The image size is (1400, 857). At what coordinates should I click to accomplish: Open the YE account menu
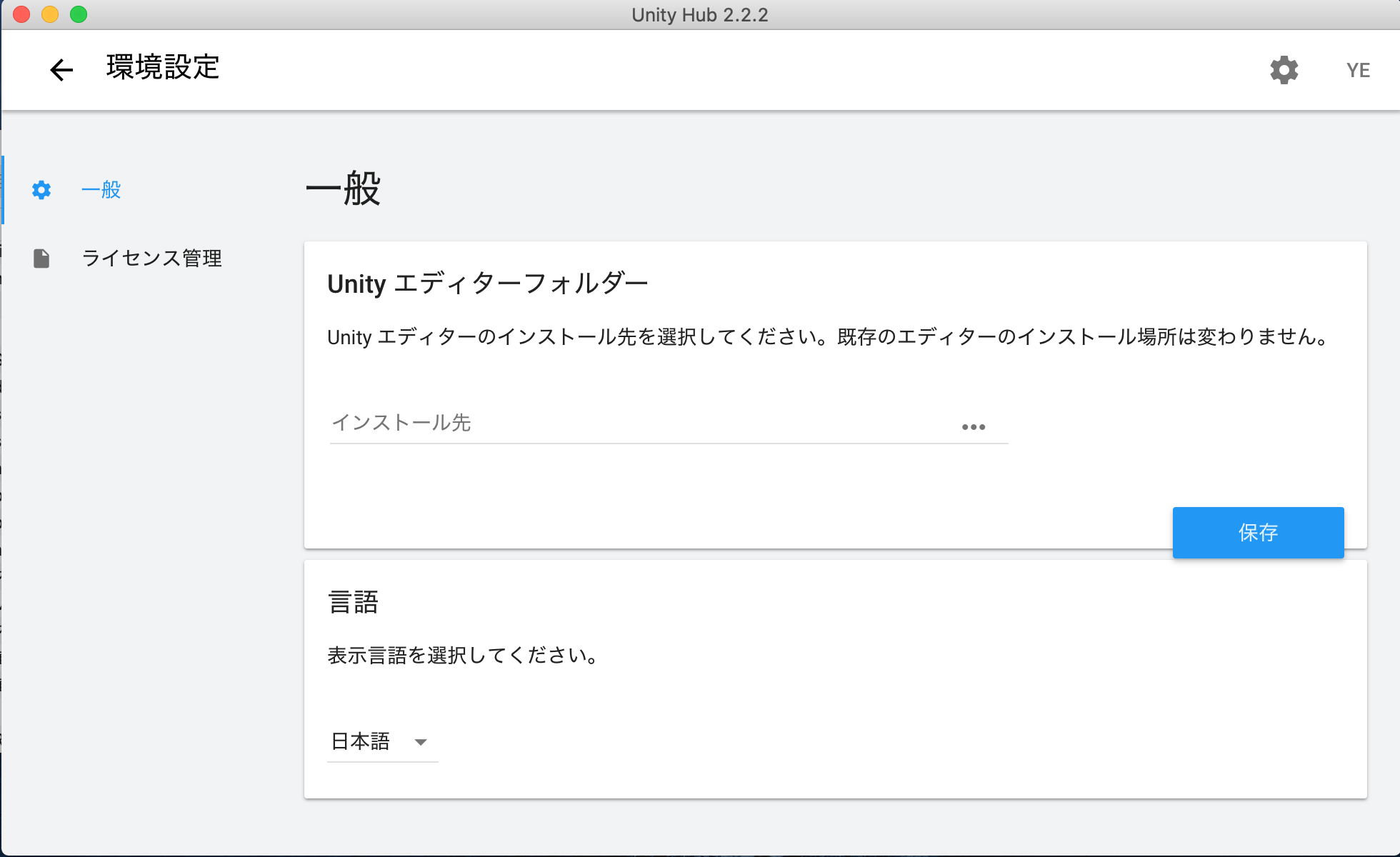pos(1357,70)
